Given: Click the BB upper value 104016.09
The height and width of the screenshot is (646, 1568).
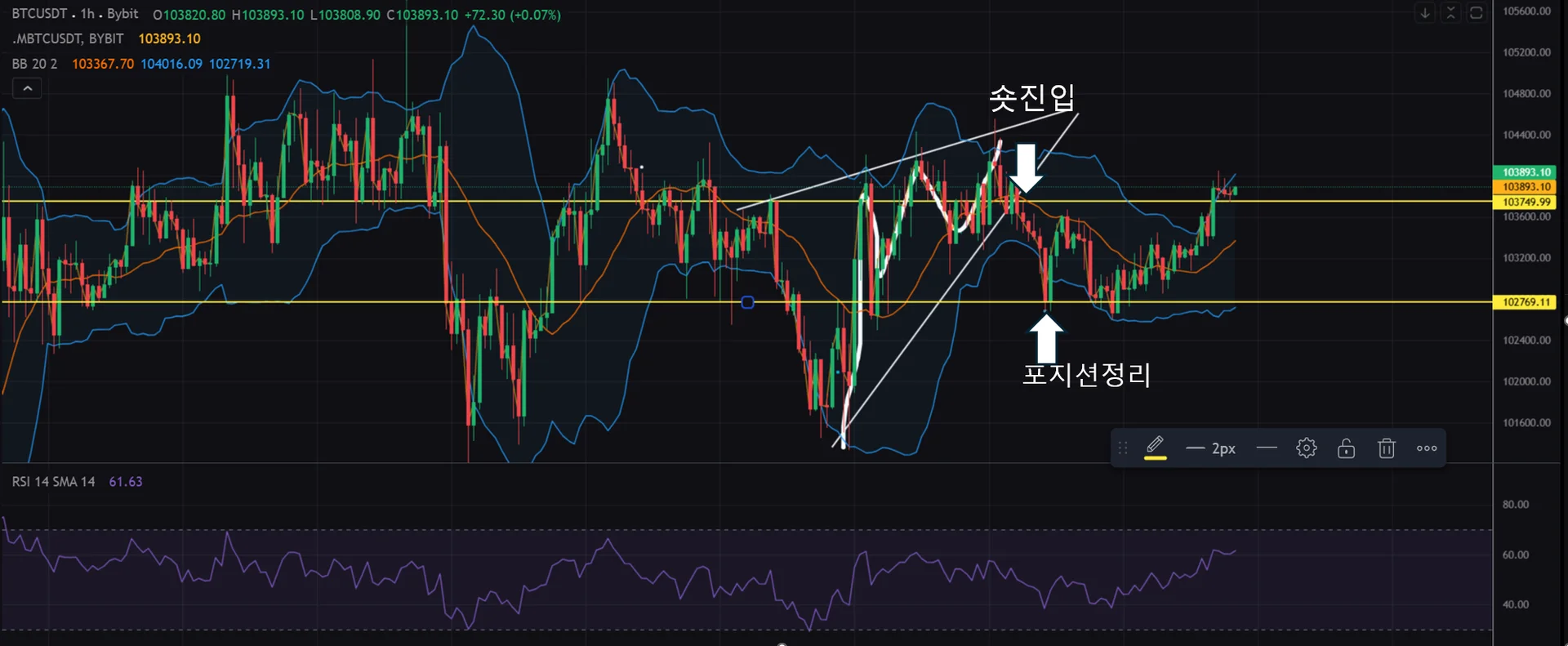Looking at the screenshot, I should click(x=171, y=64).
